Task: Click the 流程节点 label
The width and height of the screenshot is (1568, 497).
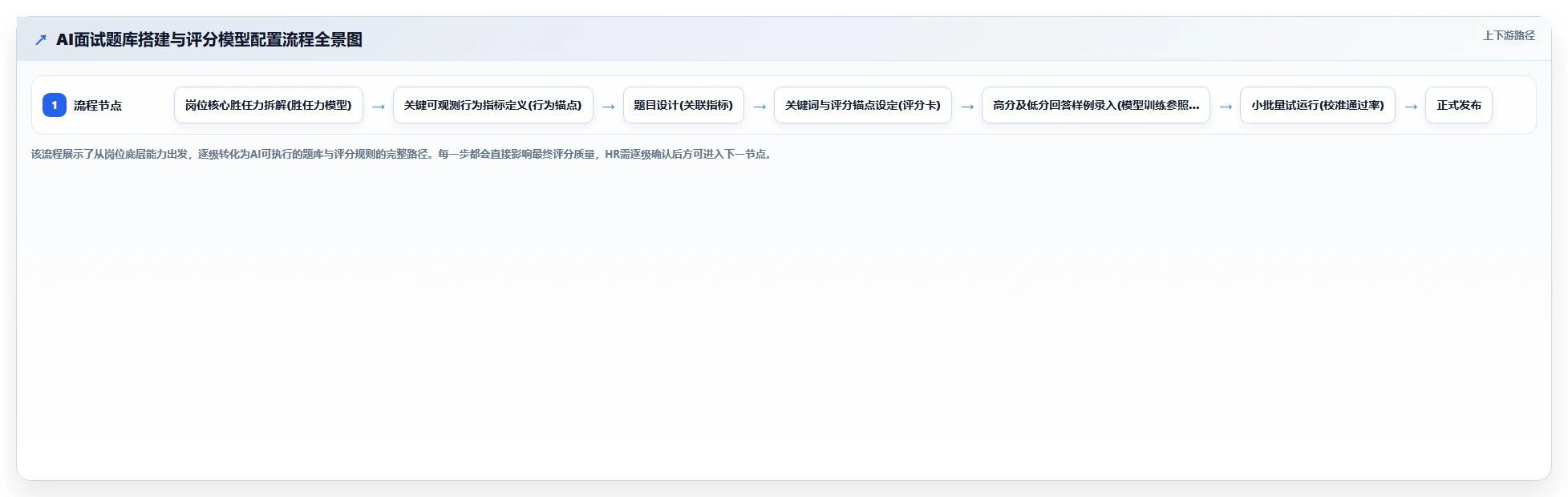Action: tap(98, 105)
